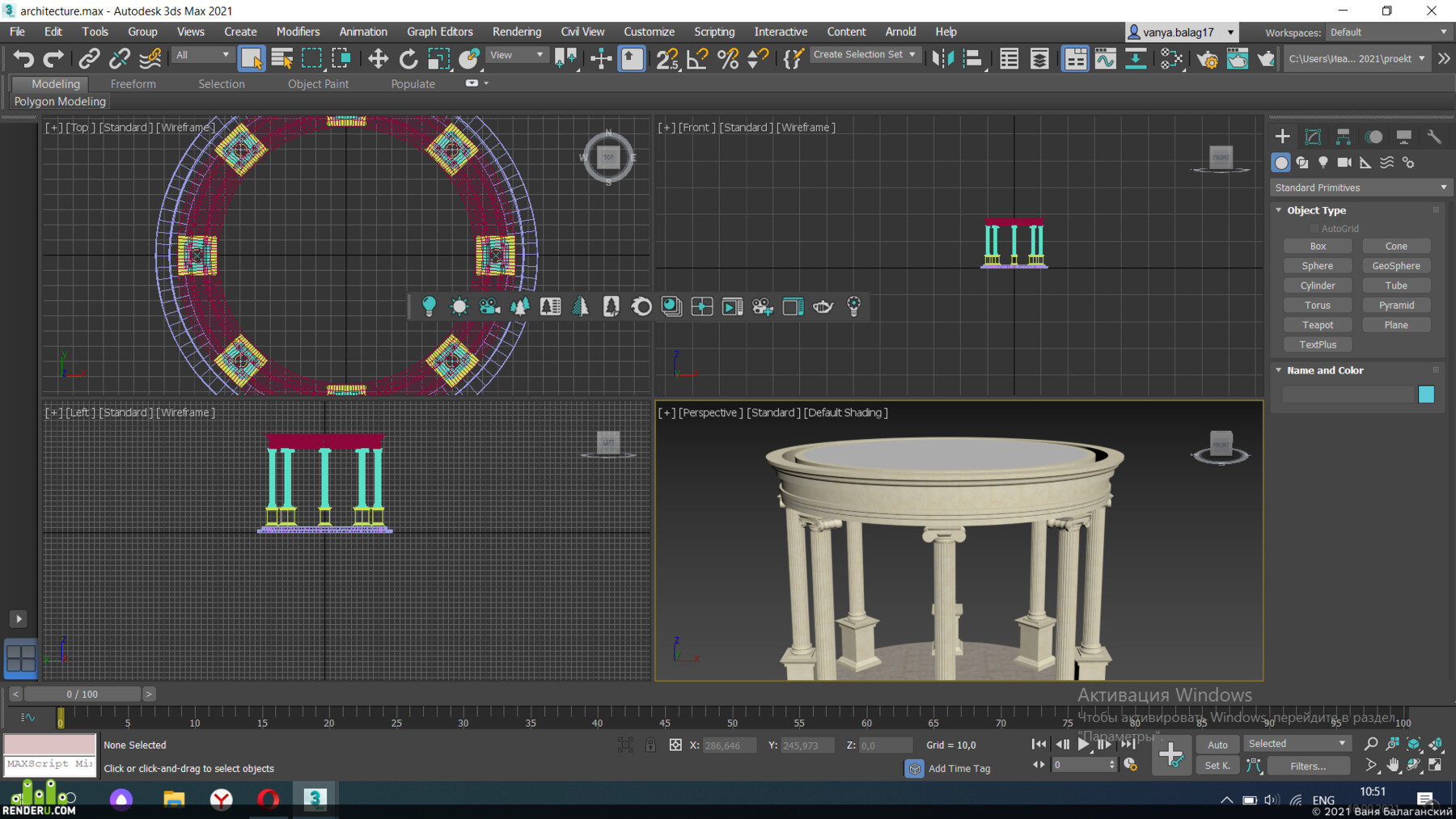Activate the Select and Link tool
The height and width of the screenshot is (819, 1456).
coord(89,58)
